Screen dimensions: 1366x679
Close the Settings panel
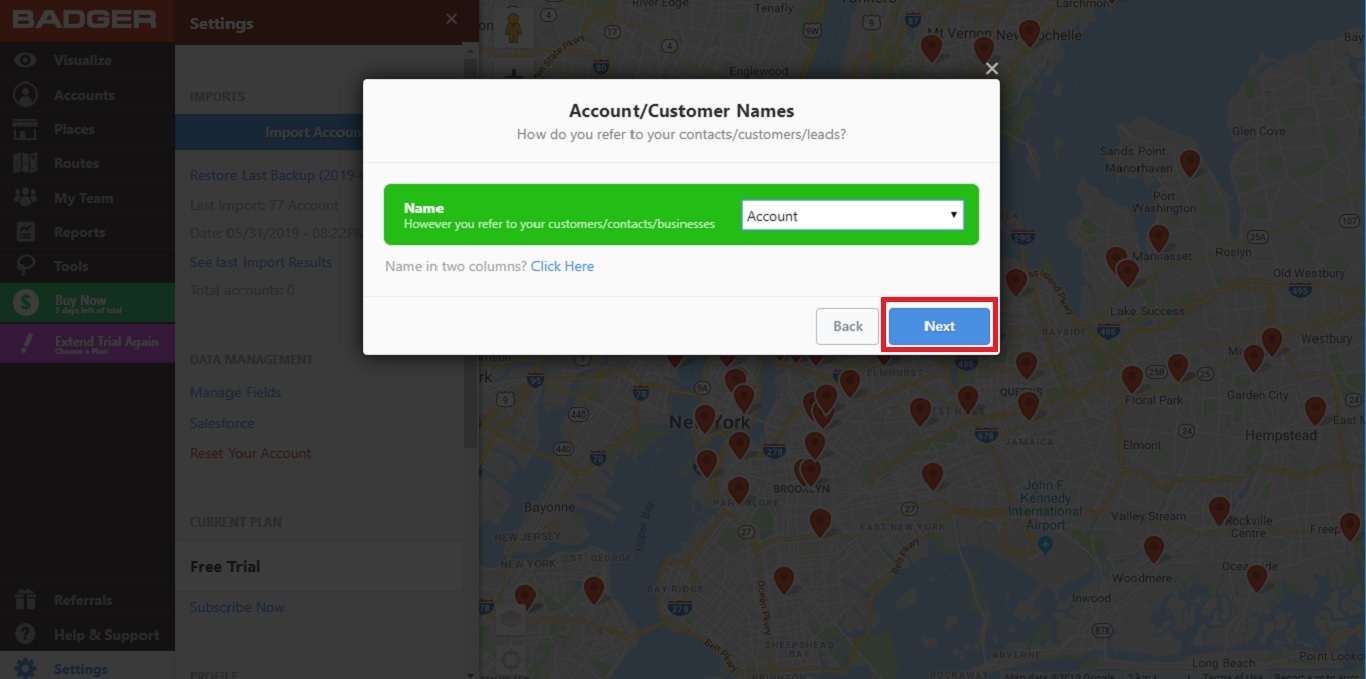pyautogui.click(x=452, y=19)
